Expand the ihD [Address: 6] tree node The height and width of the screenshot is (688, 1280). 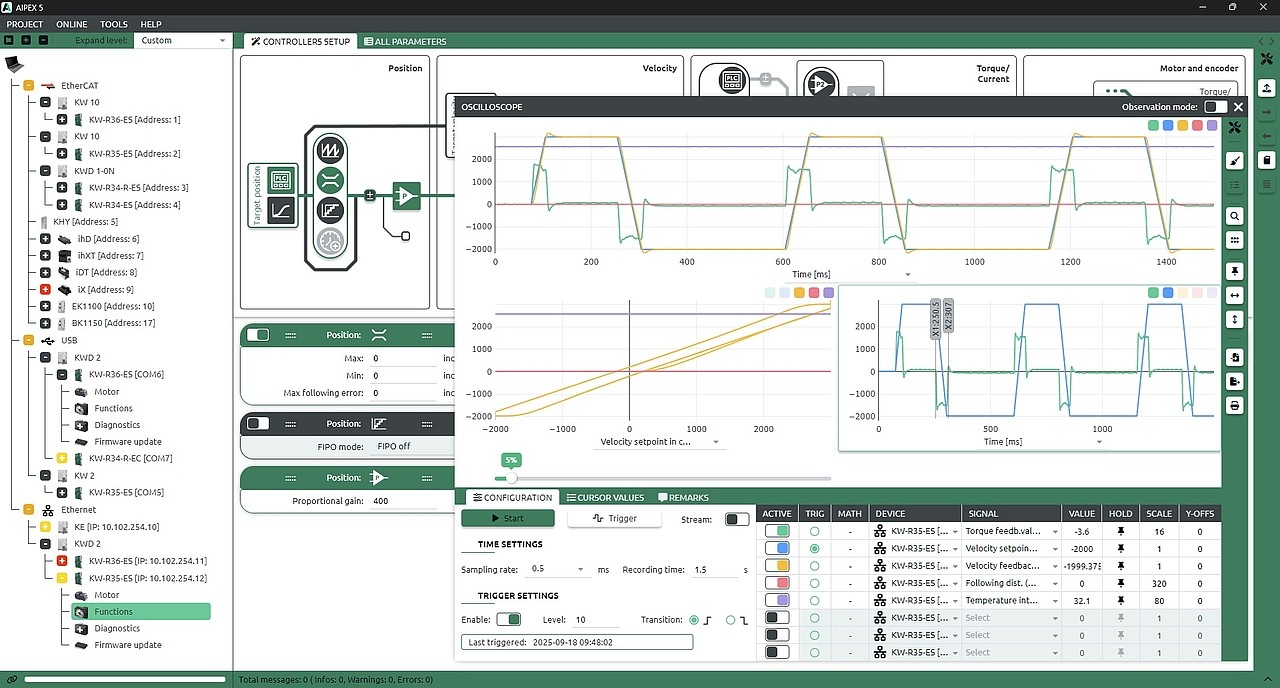pos(45,239)
